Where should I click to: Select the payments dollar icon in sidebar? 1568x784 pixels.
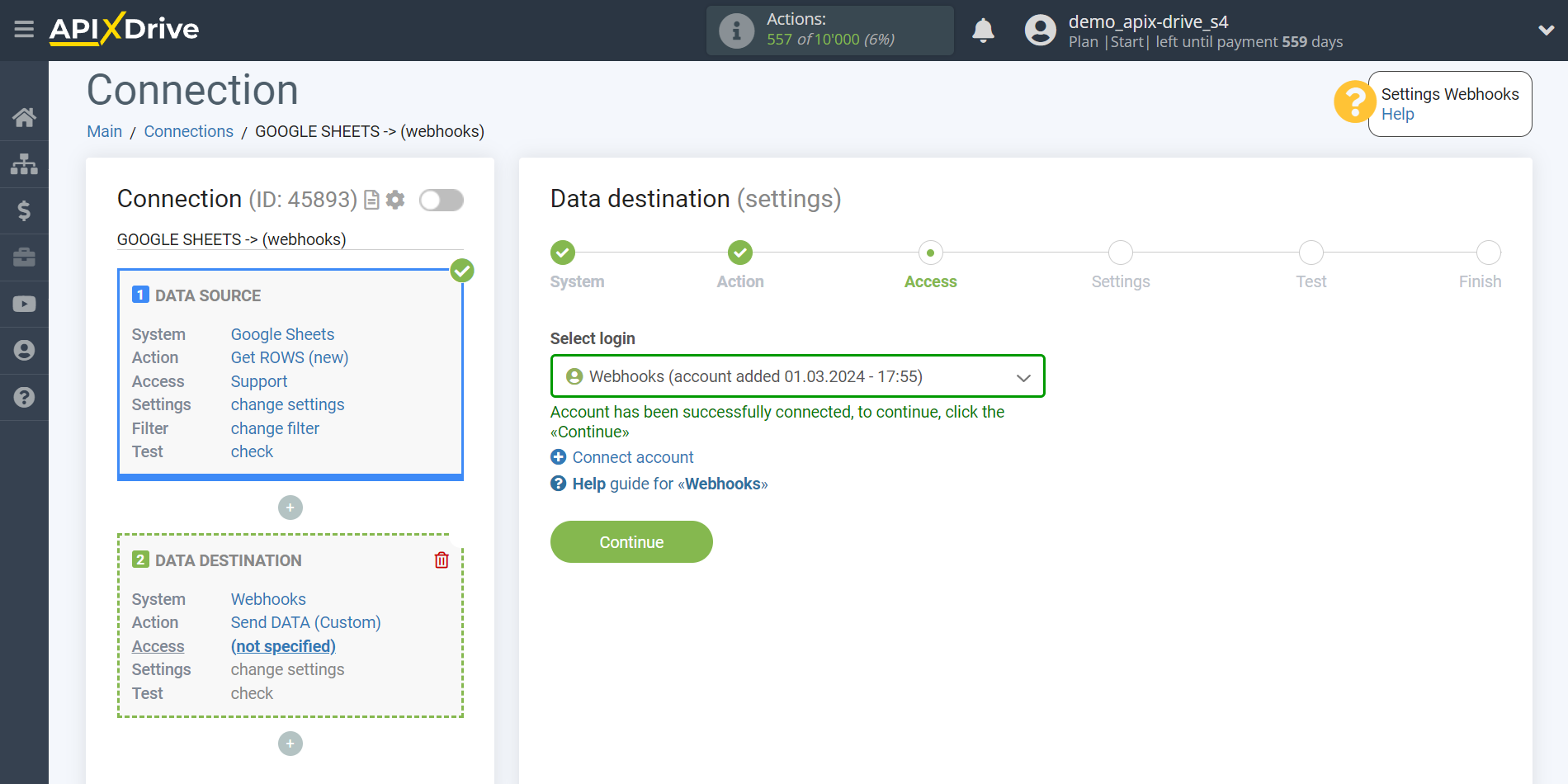[x=24, y=210]
